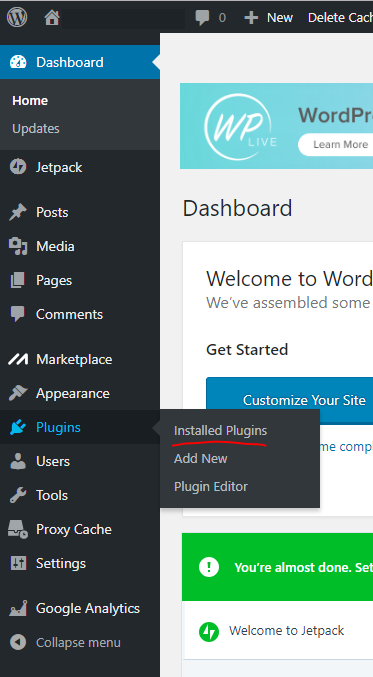Viewport: 373px width, 677px height.
Task: Open the Plugins menu item
Action: click(x=80, y=427)
